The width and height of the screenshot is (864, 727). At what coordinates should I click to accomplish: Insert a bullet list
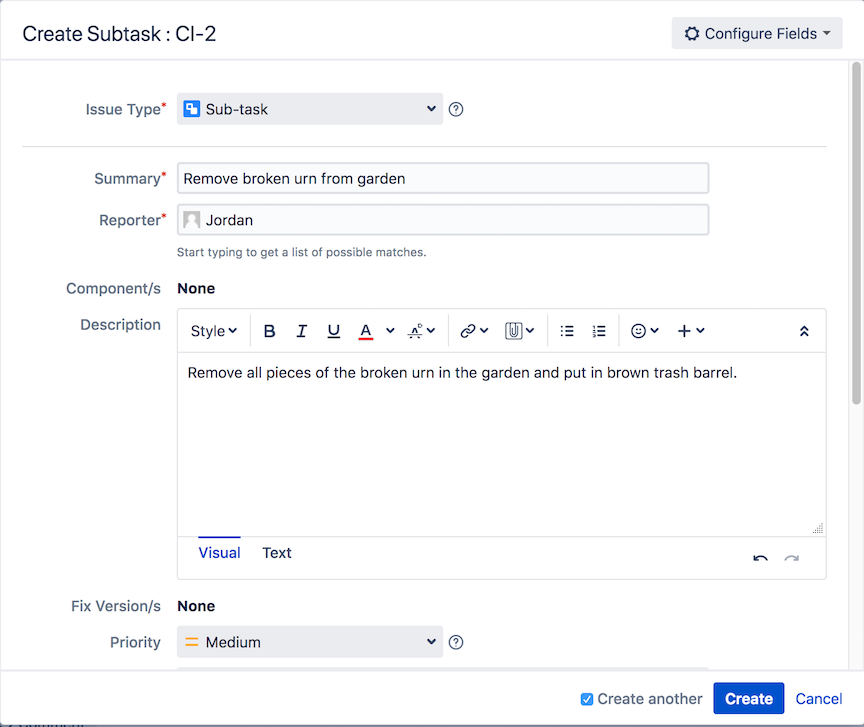pos(567,331)
